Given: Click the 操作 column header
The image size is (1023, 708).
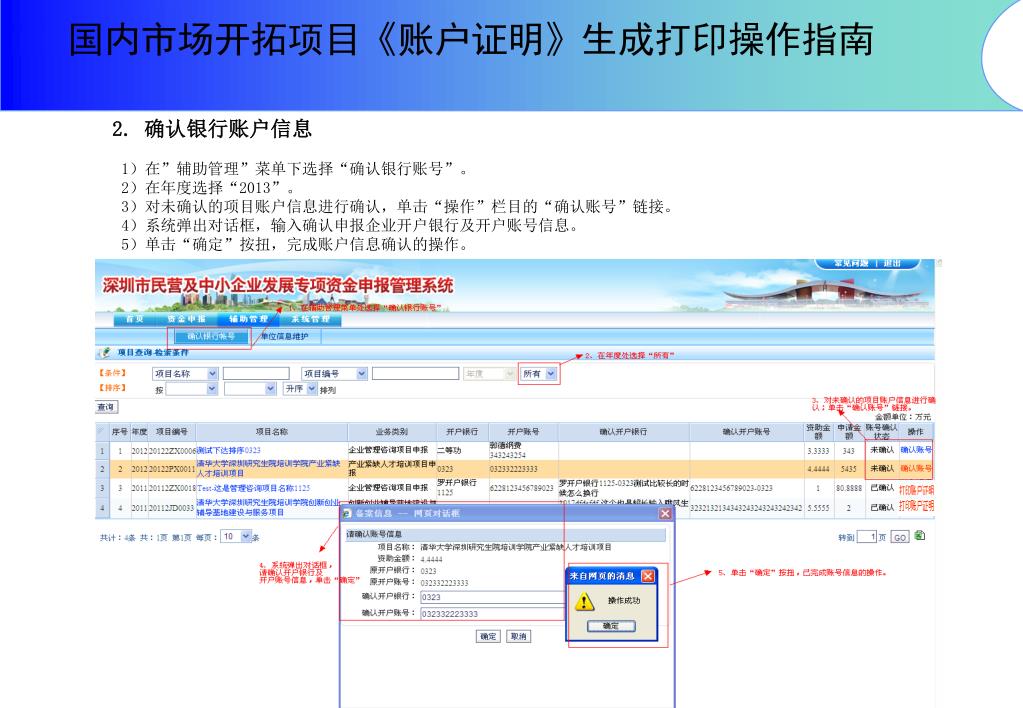Looking at the screenshot, I should click(915, 432).
